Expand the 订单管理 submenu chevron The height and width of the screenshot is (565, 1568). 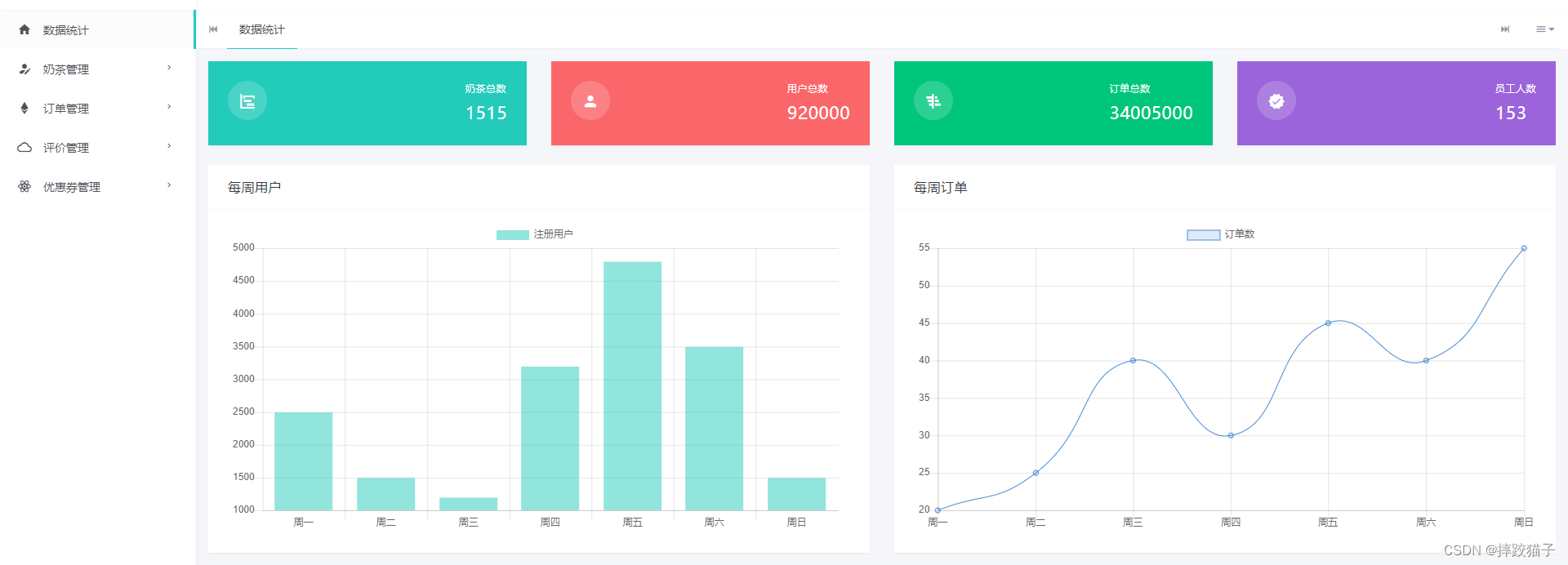coord(169,107)
